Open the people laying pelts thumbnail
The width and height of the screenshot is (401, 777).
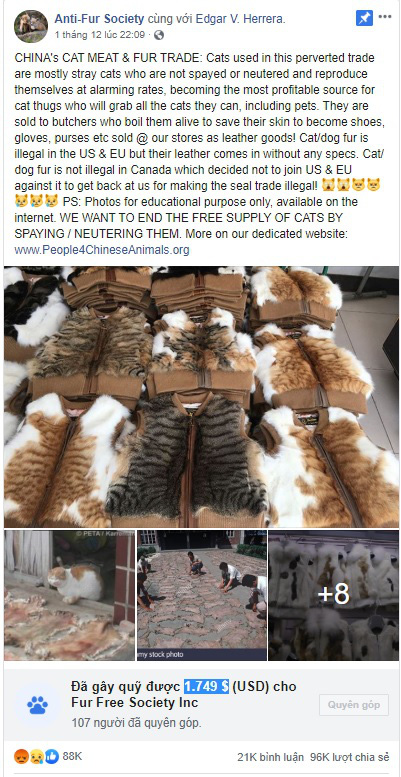(x=202, y=595)
